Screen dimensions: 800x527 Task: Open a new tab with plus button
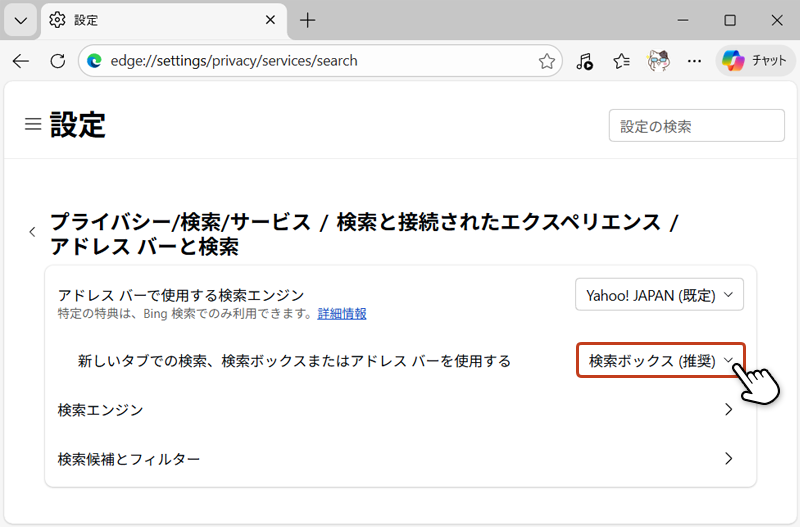pyautogui.click(x=308, y=20)
